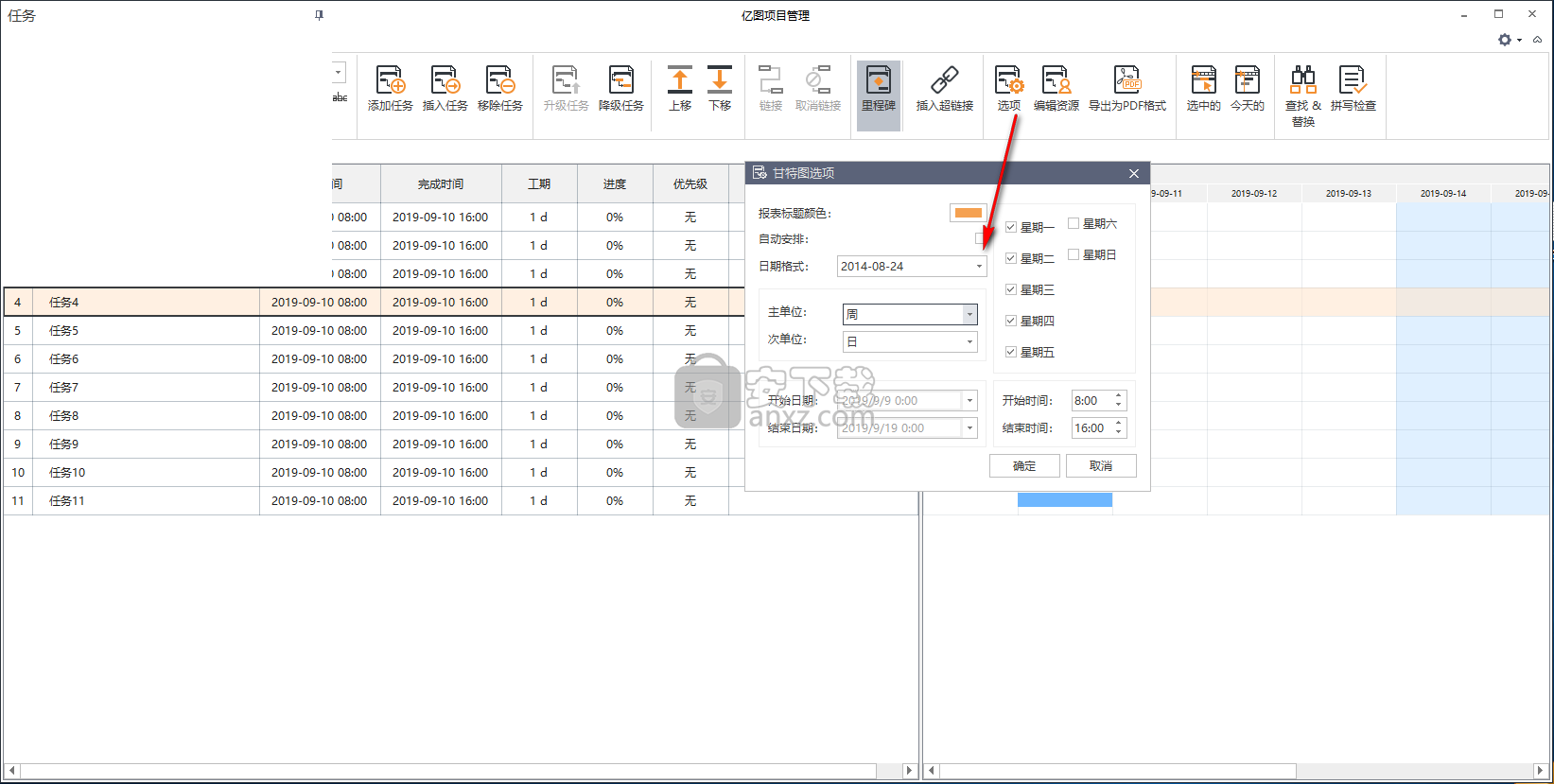Click row number 7 header
Viewport: 1554px width, 784px height.
pos(18,388)
